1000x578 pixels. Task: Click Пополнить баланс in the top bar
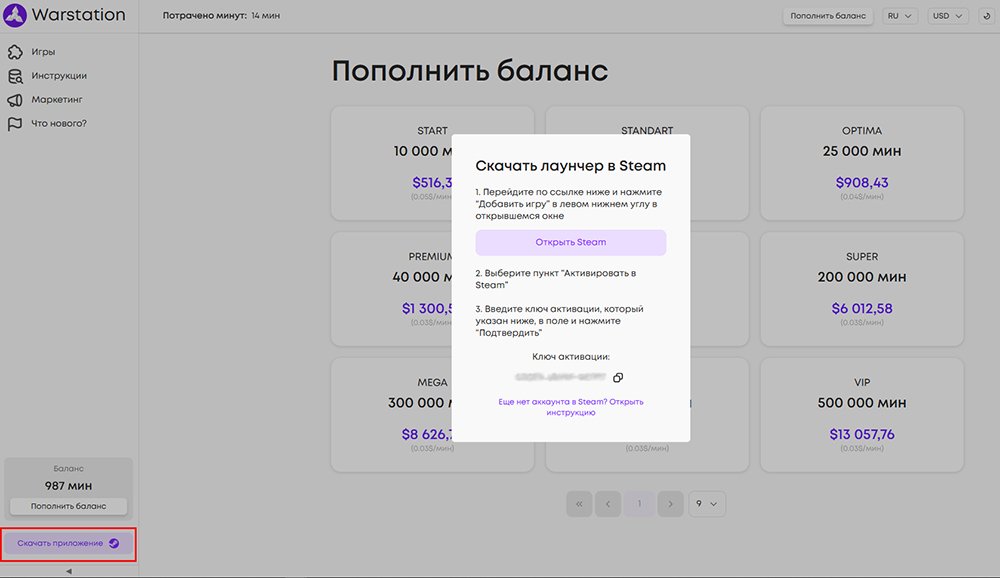tap(828, 15)
